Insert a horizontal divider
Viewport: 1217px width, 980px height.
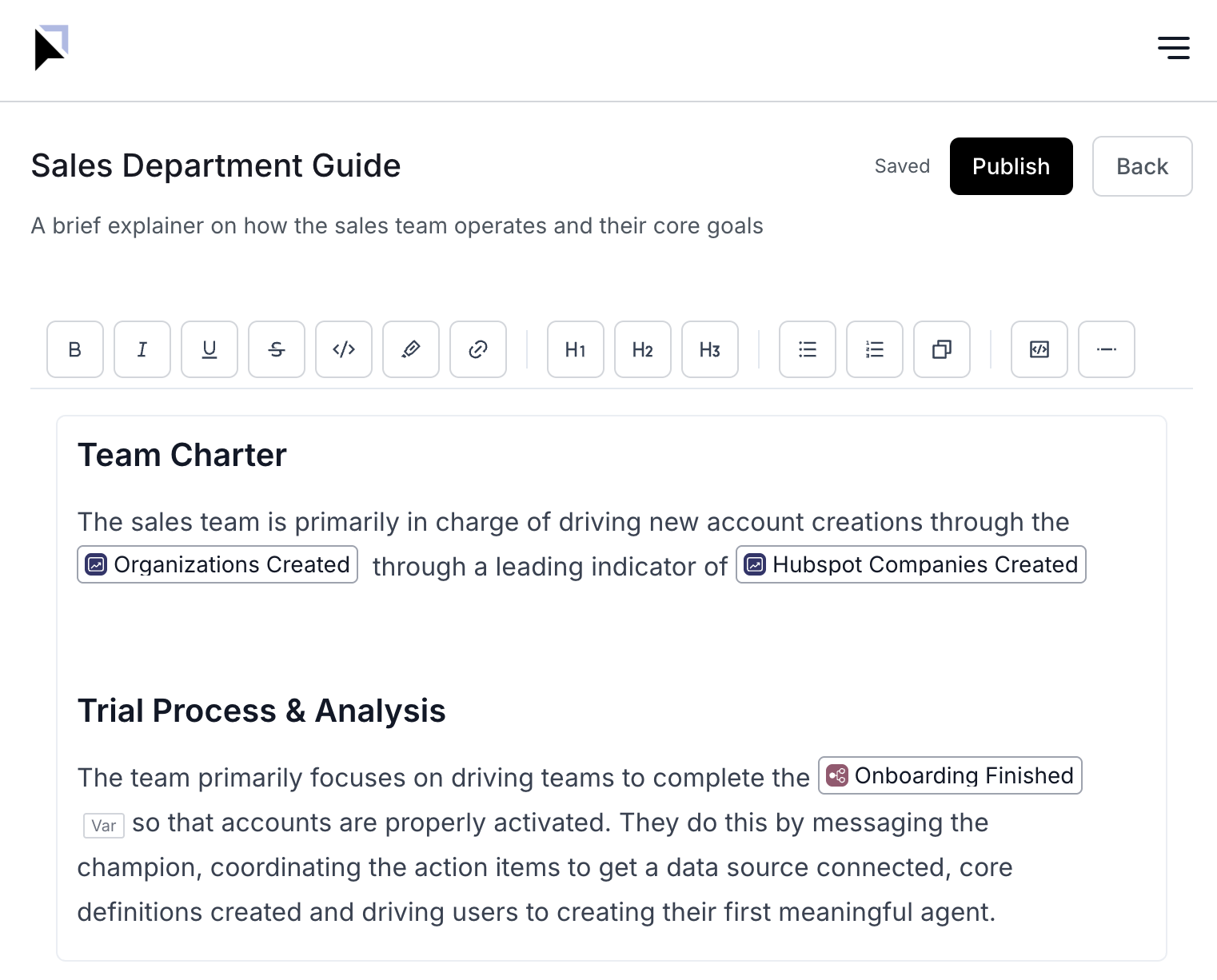click(x=1106, y=349)
